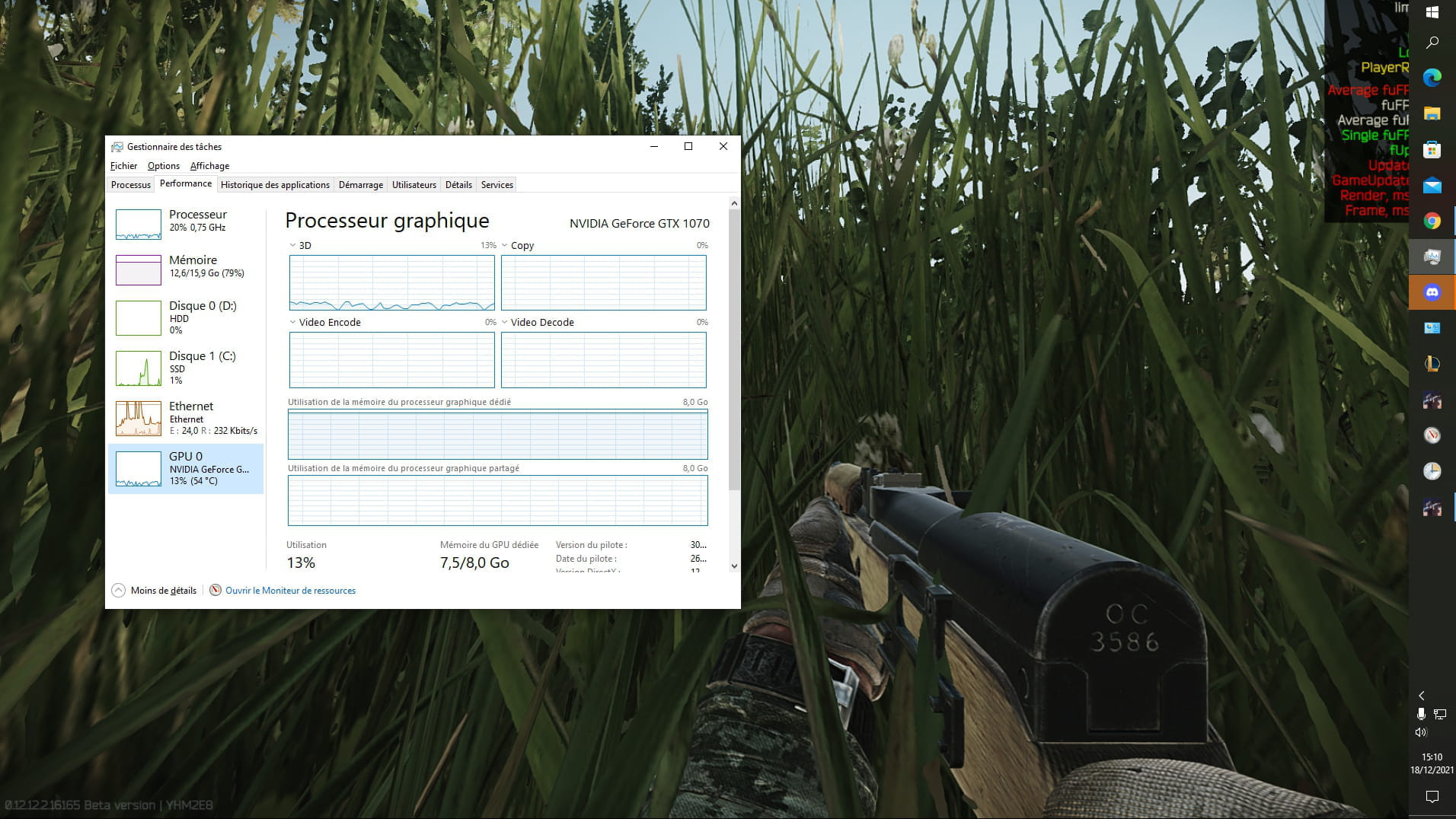Click the clock app icon on the taskbar
This screenshot has width=1456, height=819.
1432,471
